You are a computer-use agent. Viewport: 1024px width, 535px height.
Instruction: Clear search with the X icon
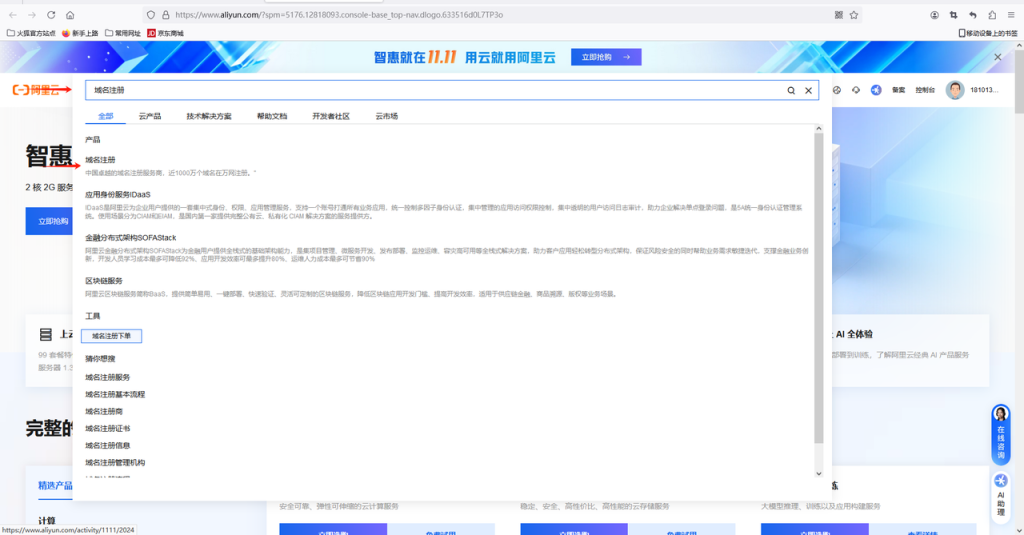[808, 91]
